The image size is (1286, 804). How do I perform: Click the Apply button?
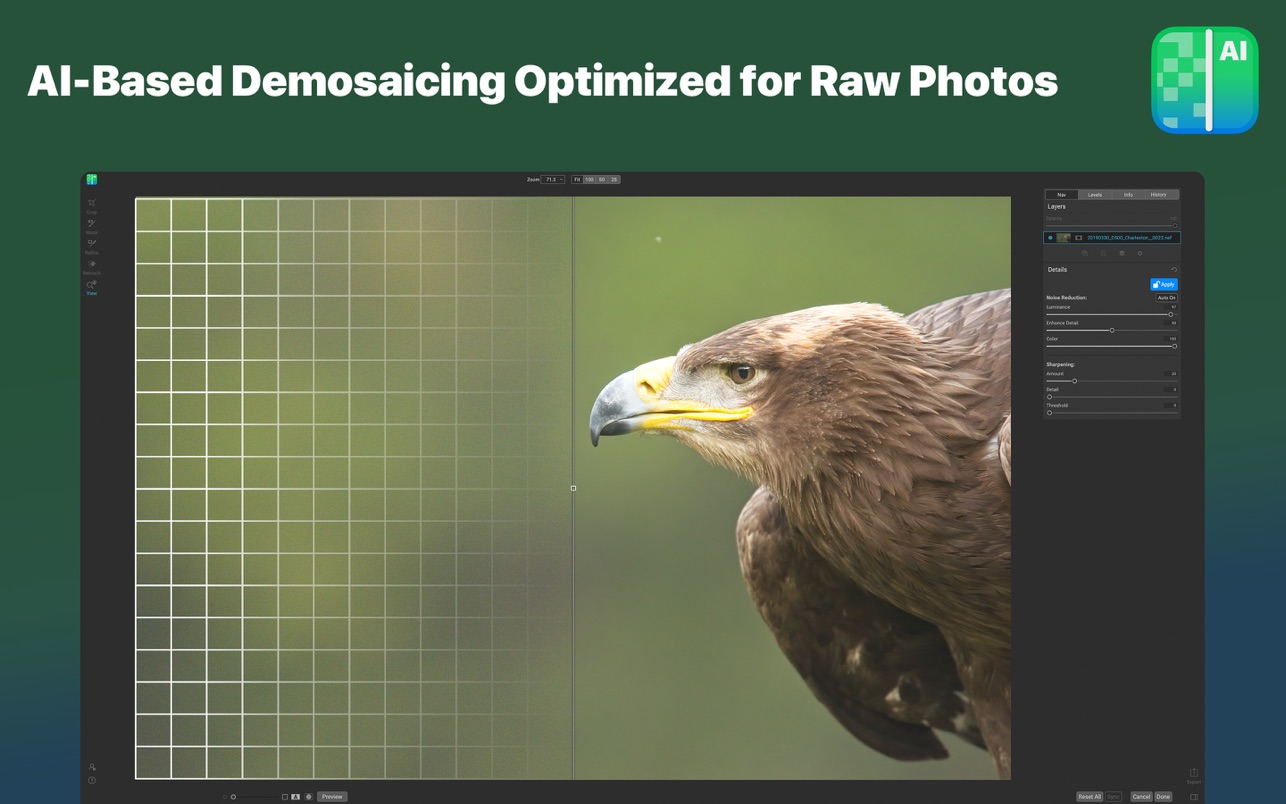pyautogui.click(x=1163, y=285)
